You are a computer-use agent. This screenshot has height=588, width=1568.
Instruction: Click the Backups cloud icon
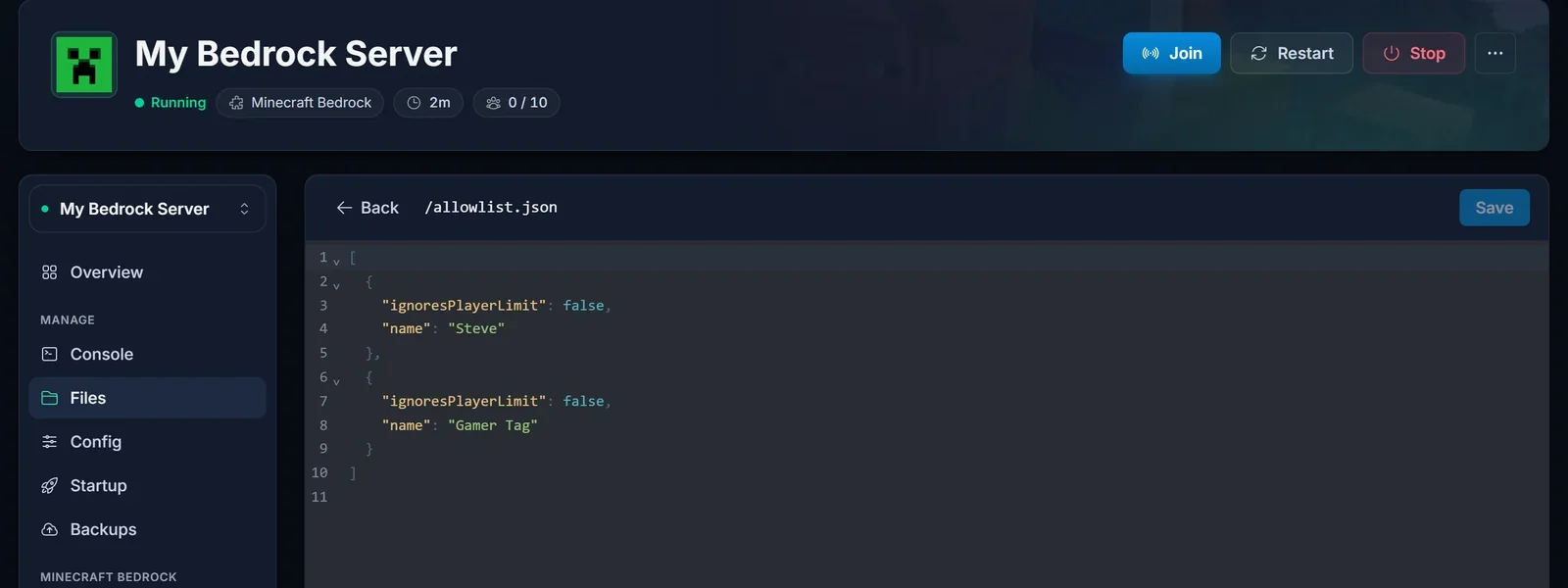pyautogui.click(x=50, y=529)
